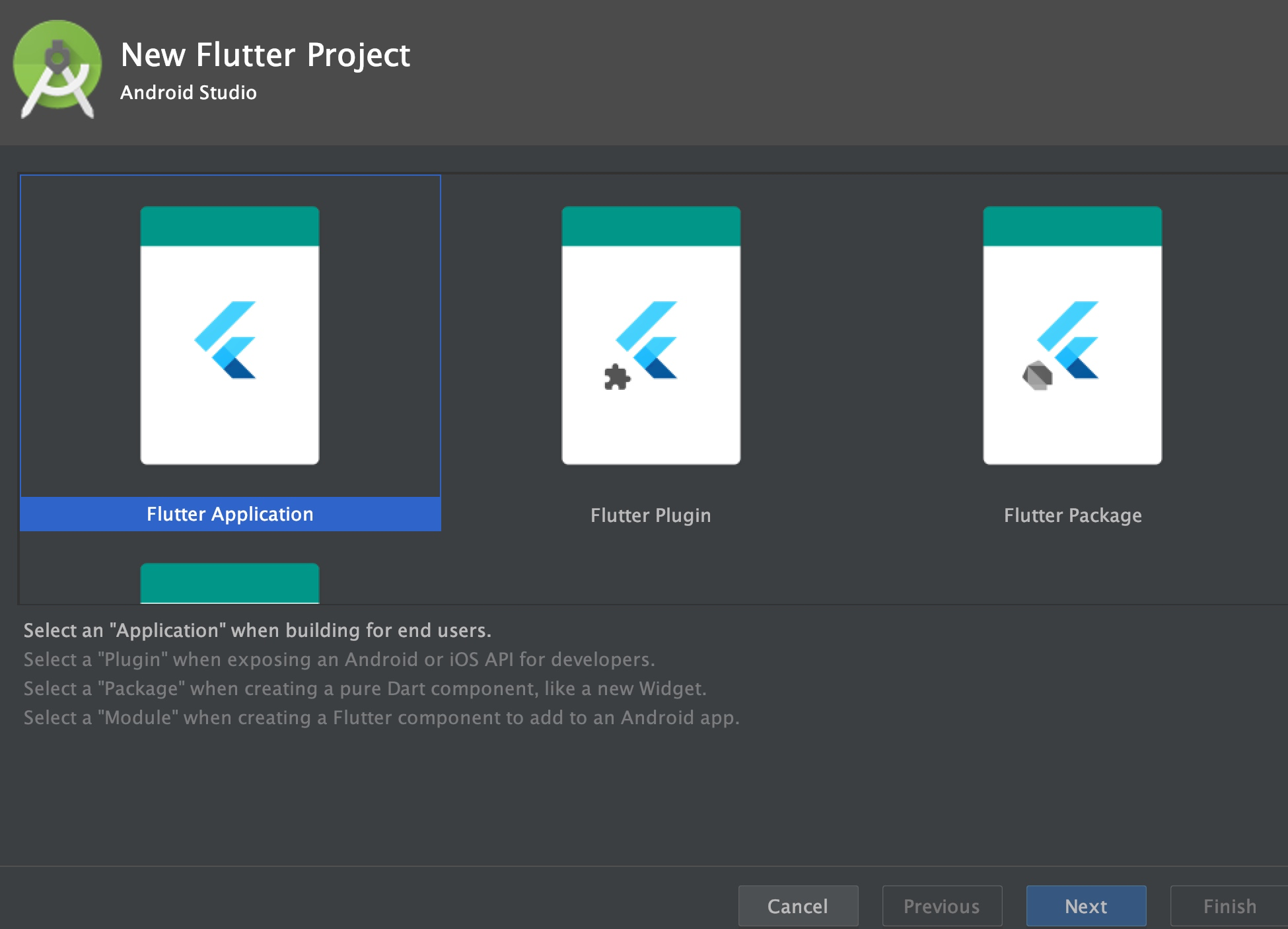Click the Flutter Package label
This screenshot has width=1288, height=929.
coord(1073,515)
